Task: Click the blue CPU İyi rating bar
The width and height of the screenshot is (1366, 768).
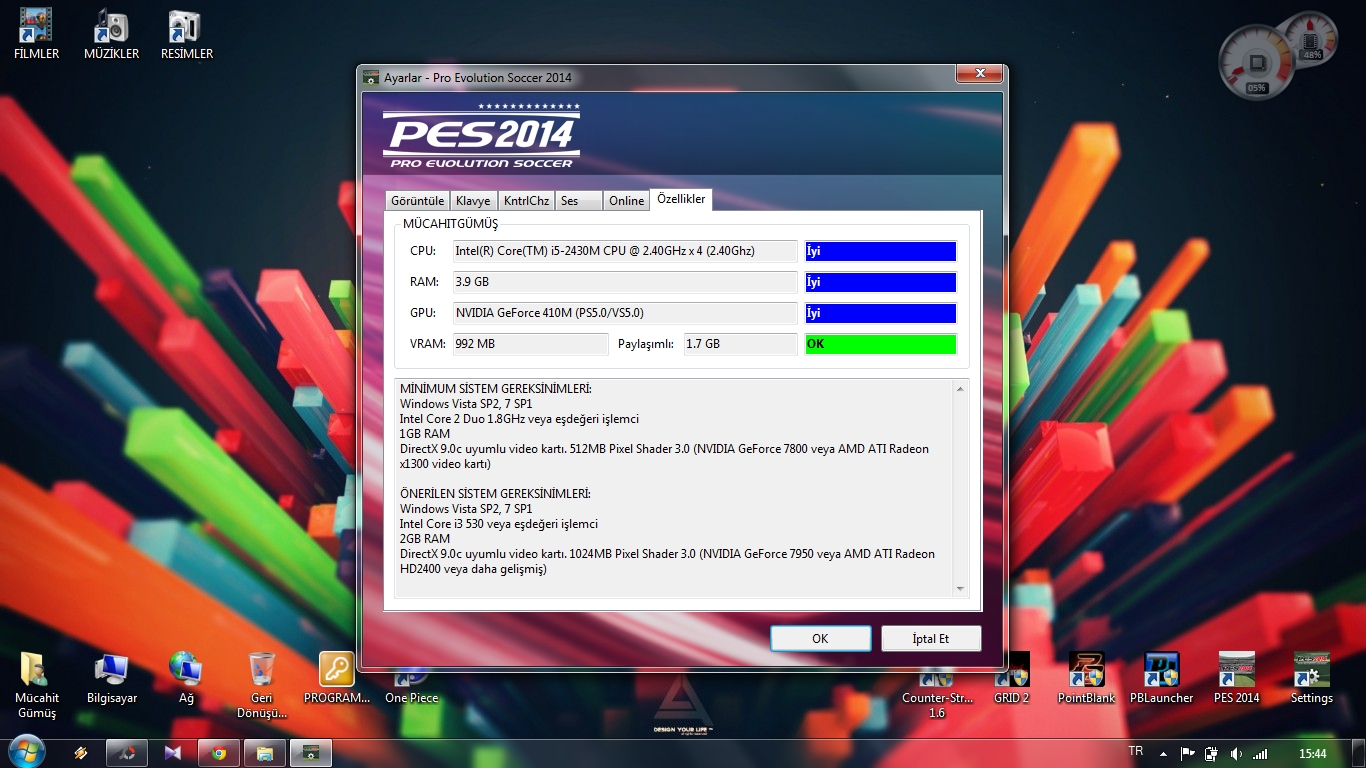Action: tap(881, 251)
